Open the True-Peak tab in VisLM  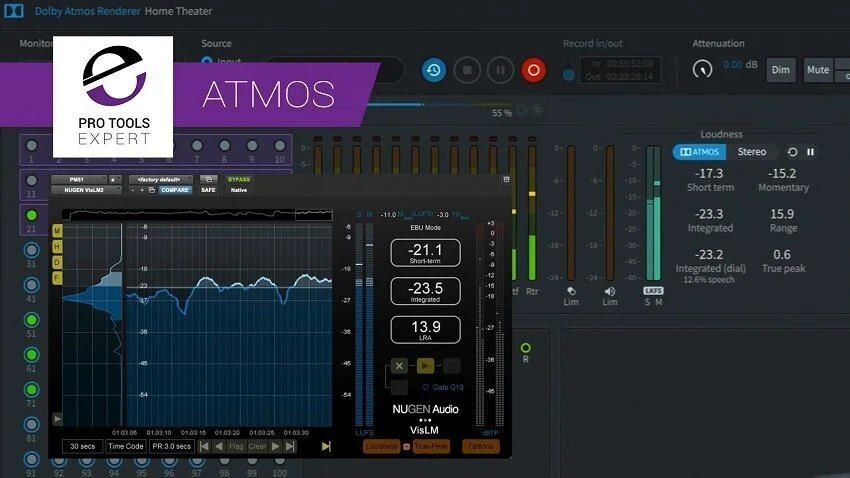[x=431, y=446]
